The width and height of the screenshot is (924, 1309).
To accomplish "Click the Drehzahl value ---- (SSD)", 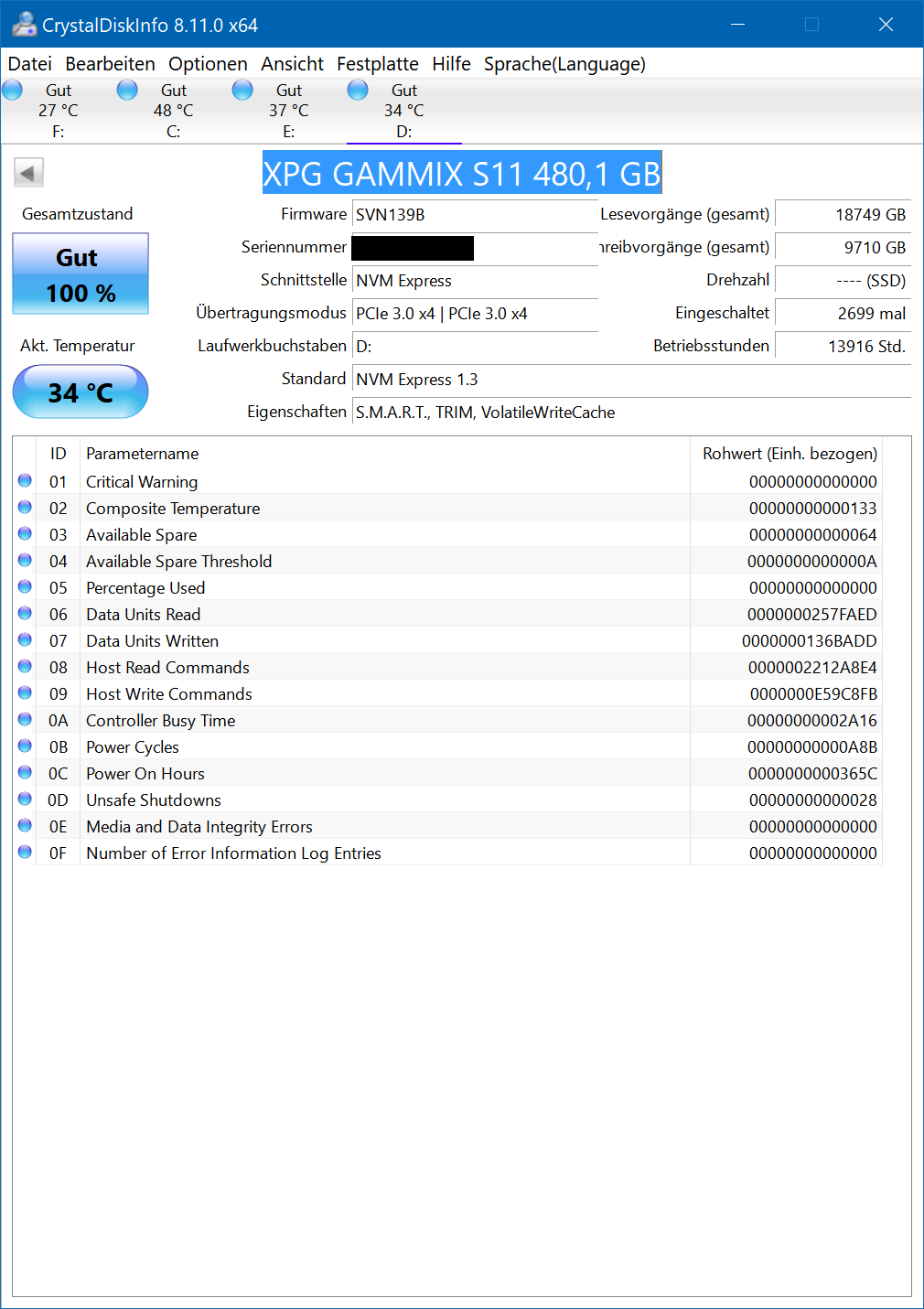I will point(843,281).
